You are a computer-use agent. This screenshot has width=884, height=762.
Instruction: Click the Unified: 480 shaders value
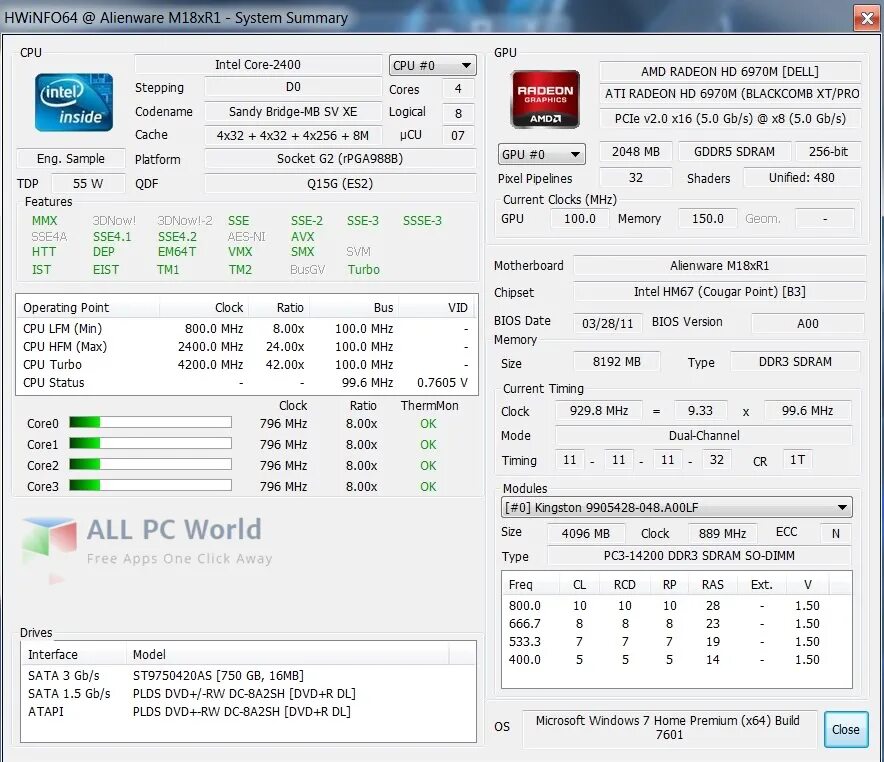pos(802,178)
